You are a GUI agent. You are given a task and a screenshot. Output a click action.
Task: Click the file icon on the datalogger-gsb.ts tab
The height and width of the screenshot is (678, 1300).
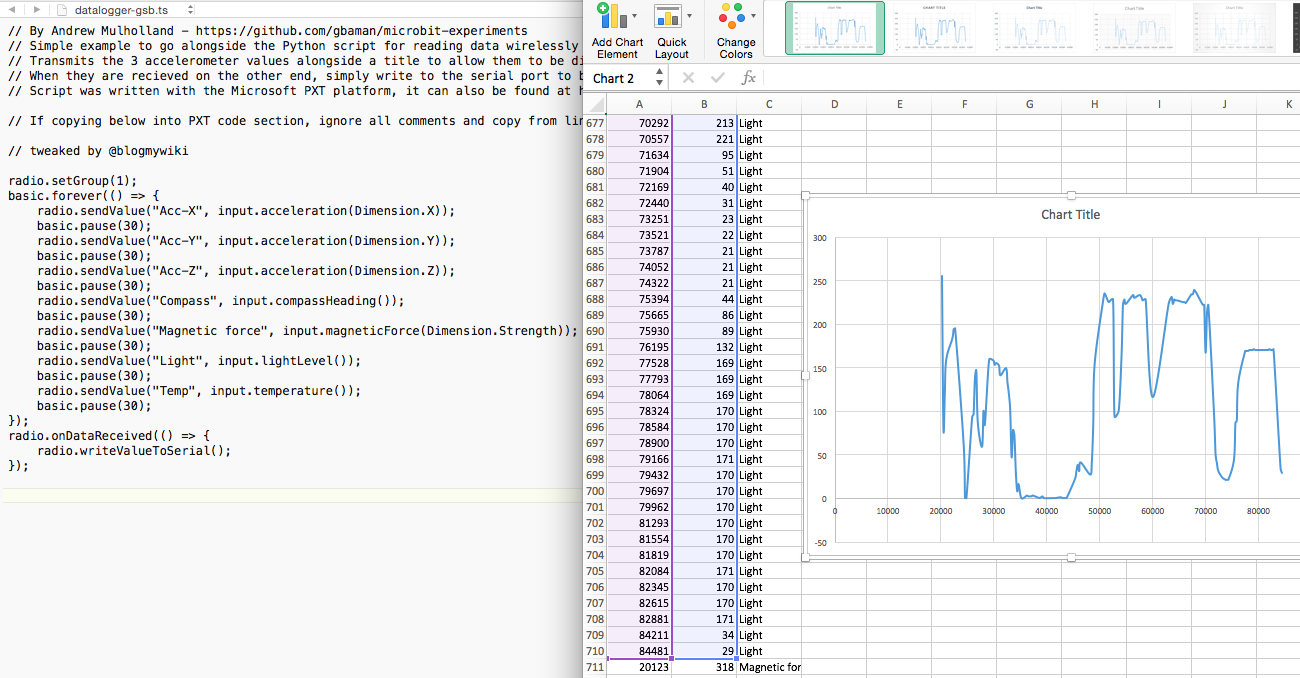point(62,9)
